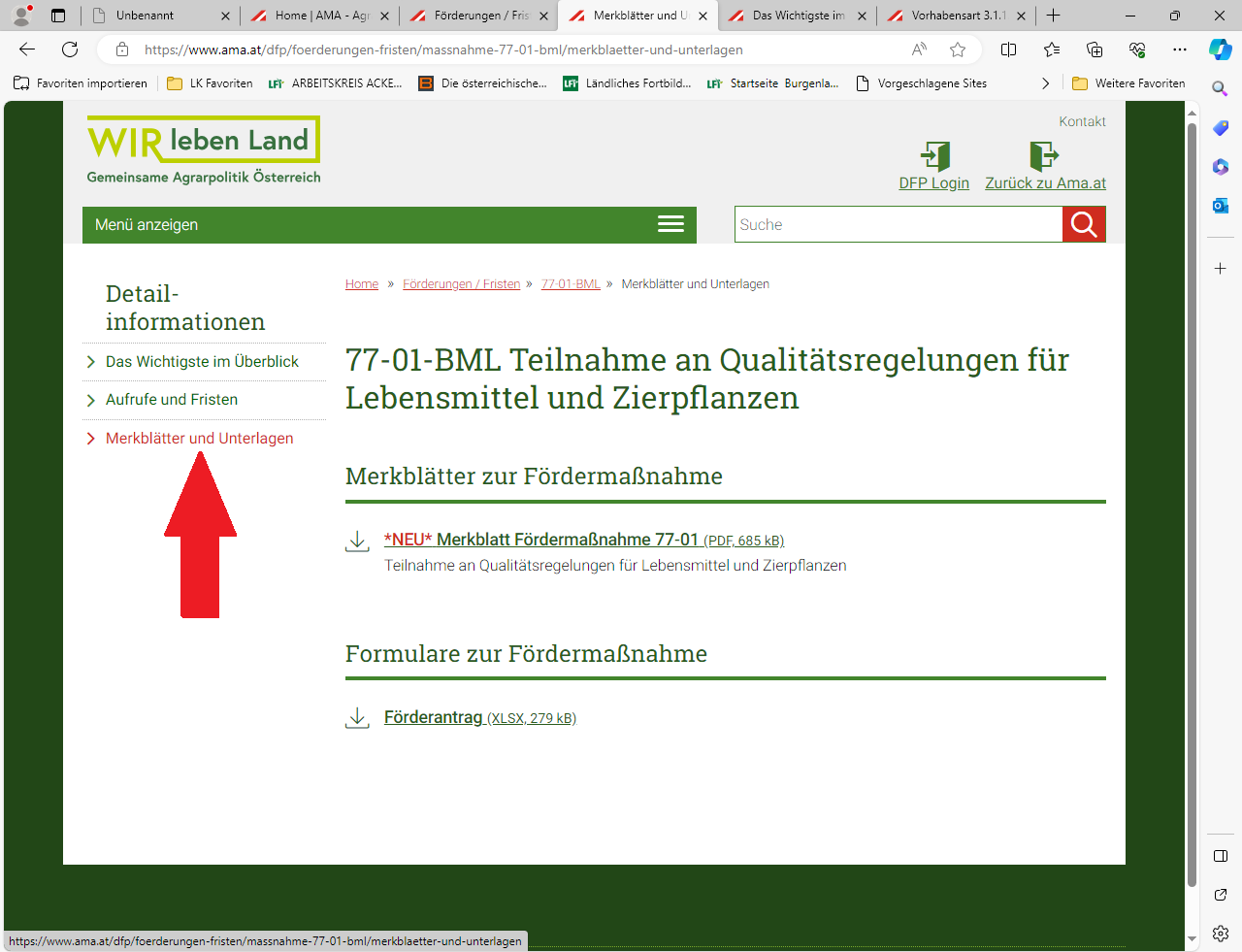This screenshot has width=1242, height=952.
Task: Follow the Förderungen / Fristen breadcrumb link
Action: click(461, 284)
